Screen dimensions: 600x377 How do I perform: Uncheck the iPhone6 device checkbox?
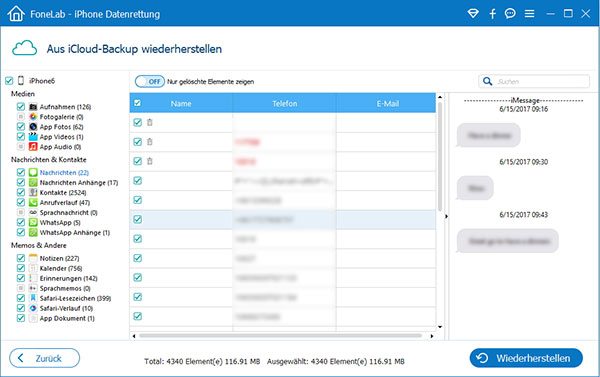point(9,80)
